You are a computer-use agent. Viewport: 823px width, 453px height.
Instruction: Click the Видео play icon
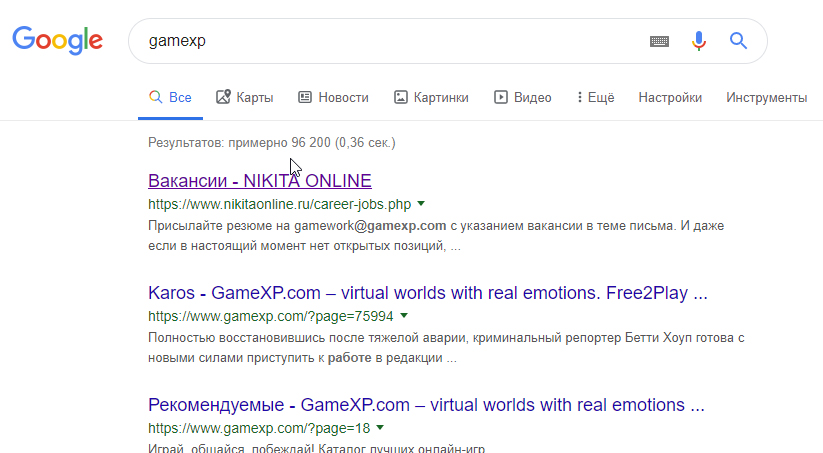(x=501, y=97)
